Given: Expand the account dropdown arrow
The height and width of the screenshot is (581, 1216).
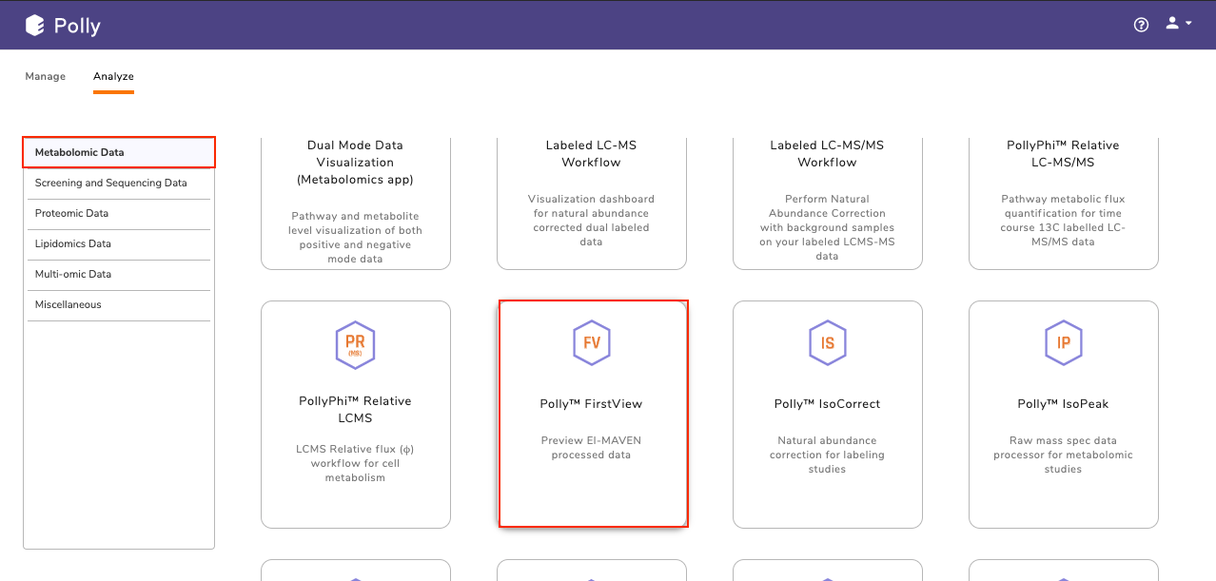Looking at the screenshot, I should coord(1188,24).
